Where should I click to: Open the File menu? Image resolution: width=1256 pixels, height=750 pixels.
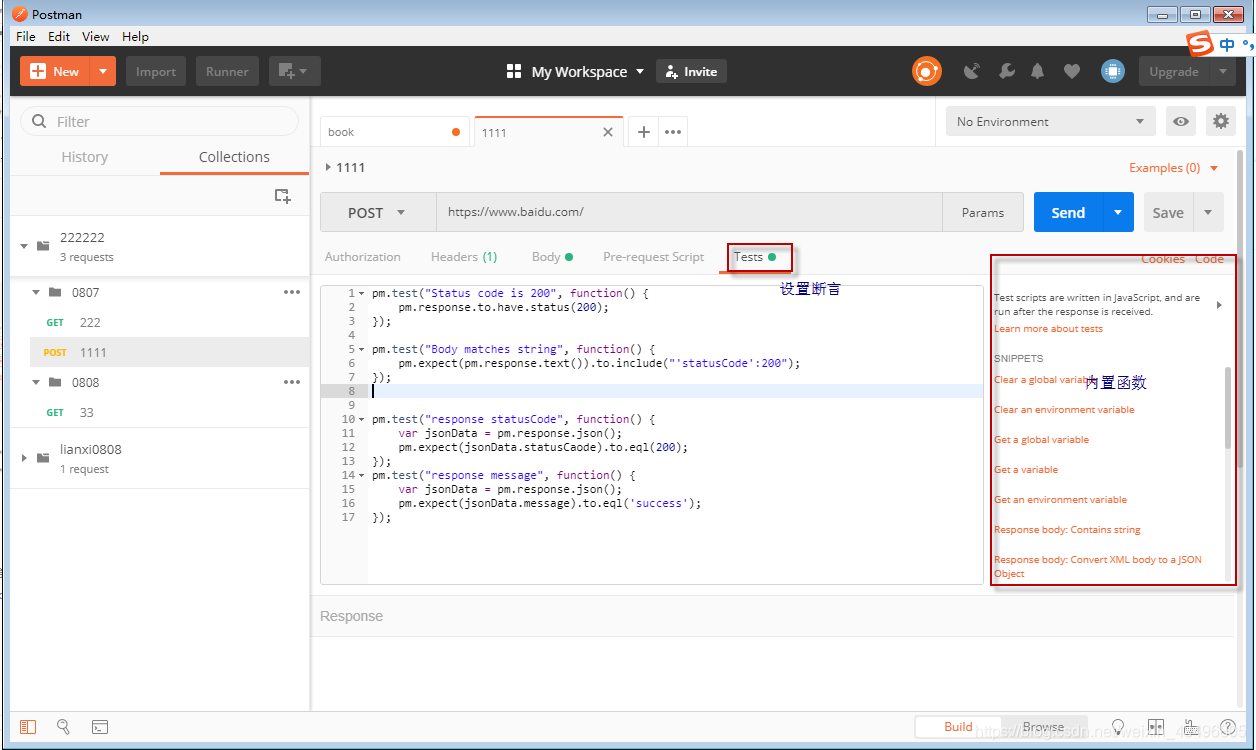(26, 36)
